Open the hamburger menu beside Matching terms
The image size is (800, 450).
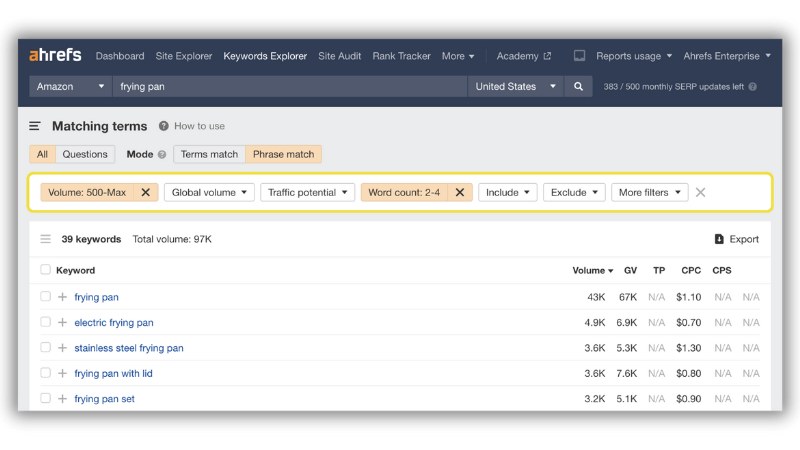[35, 126]
